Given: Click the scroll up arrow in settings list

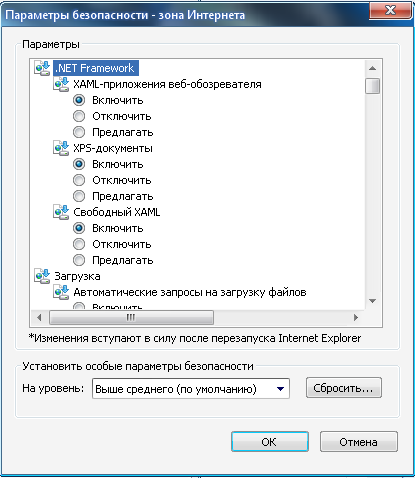Looking at the screenshot, I should coord(373,68).
